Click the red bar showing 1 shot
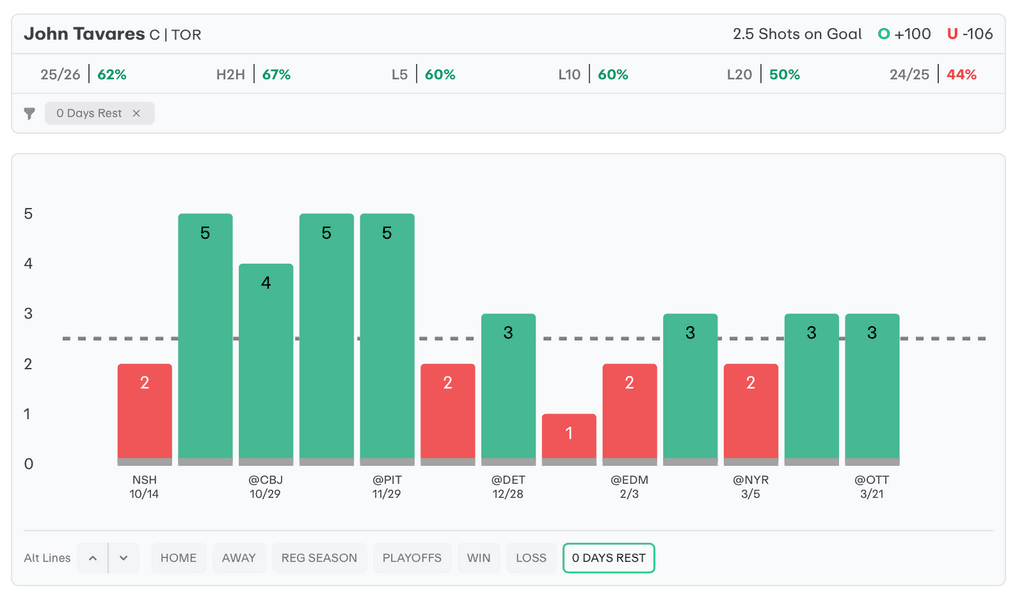Screen dimensions: 1024x599 pyautogui.click(x=569, y=437)
